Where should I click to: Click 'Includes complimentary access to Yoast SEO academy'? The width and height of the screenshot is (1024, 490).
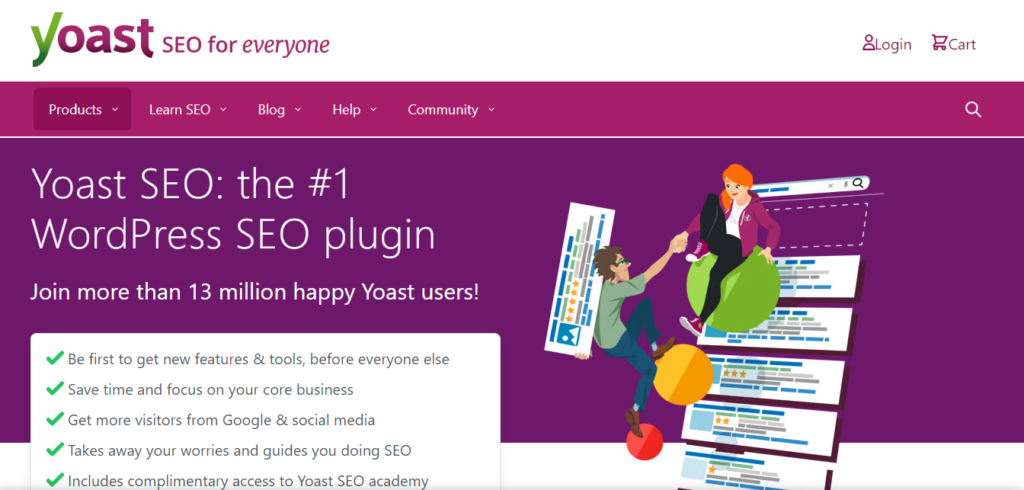click(x=248, y=482)
